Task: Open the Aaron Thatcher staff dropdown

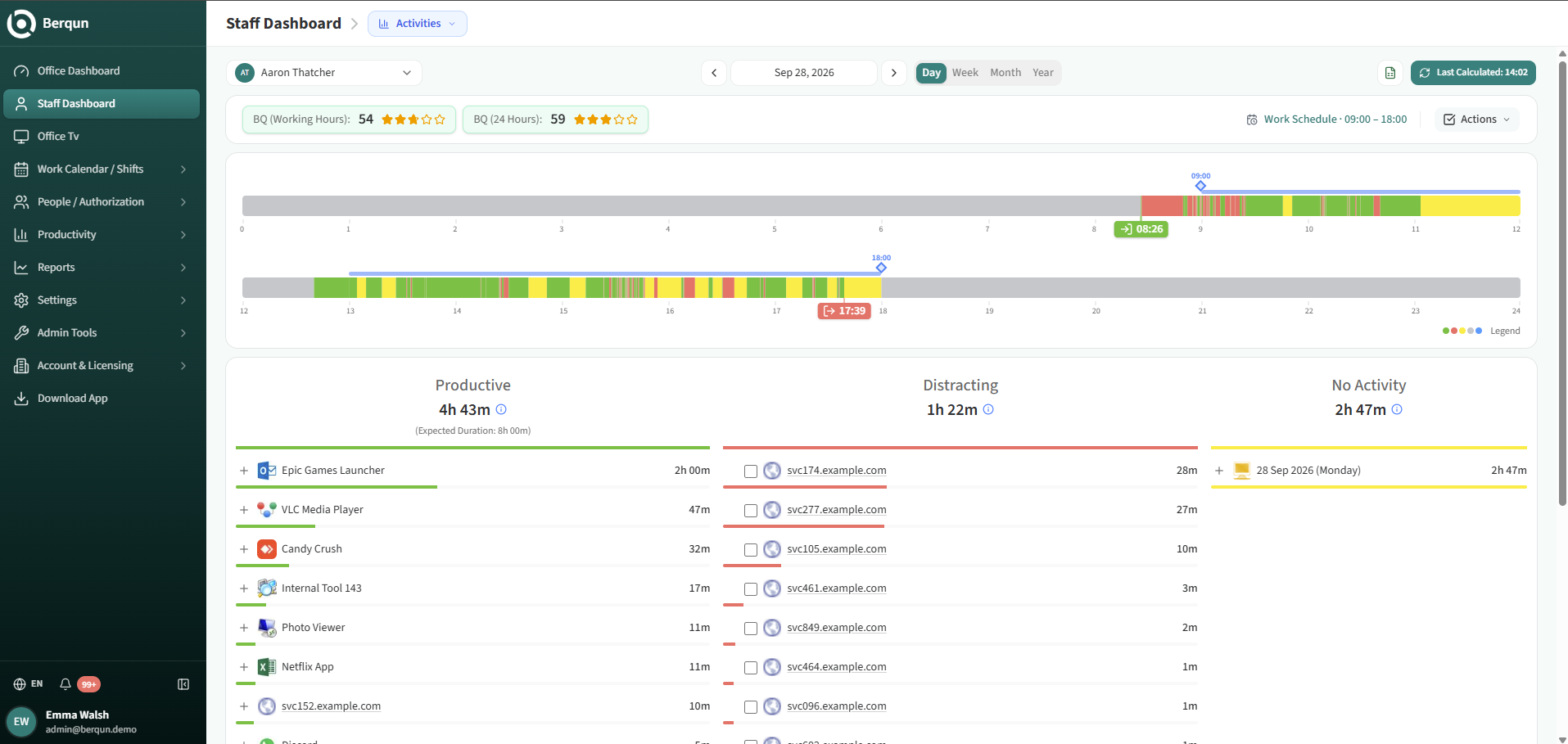Action: tap(324, 73)
